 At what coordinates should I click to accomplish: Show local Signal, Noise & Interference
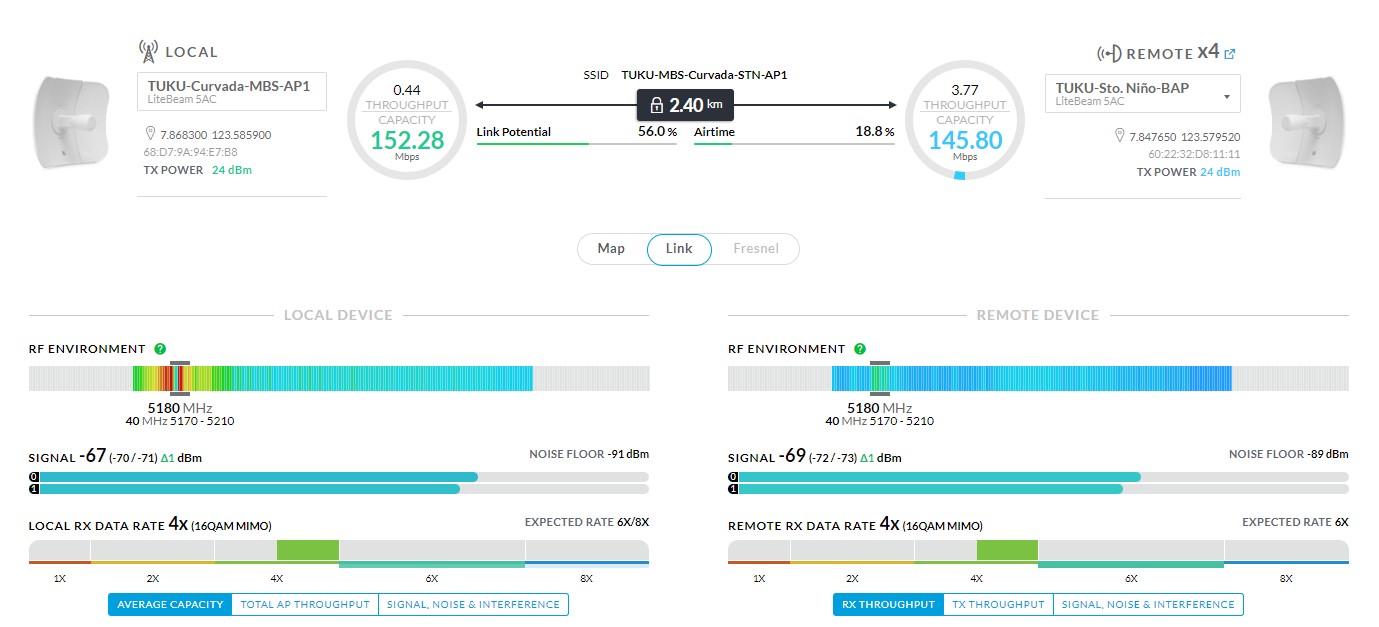click(x=473, y=604)
